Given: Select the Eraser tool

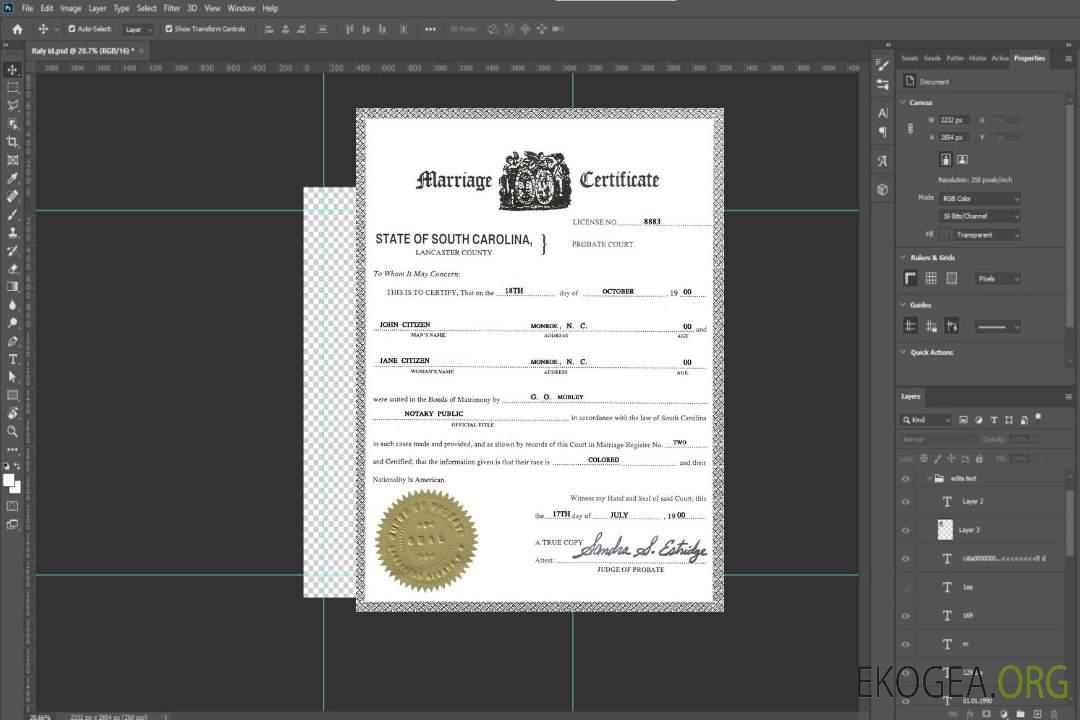Looking at the screenshot, I should [12, 269].
